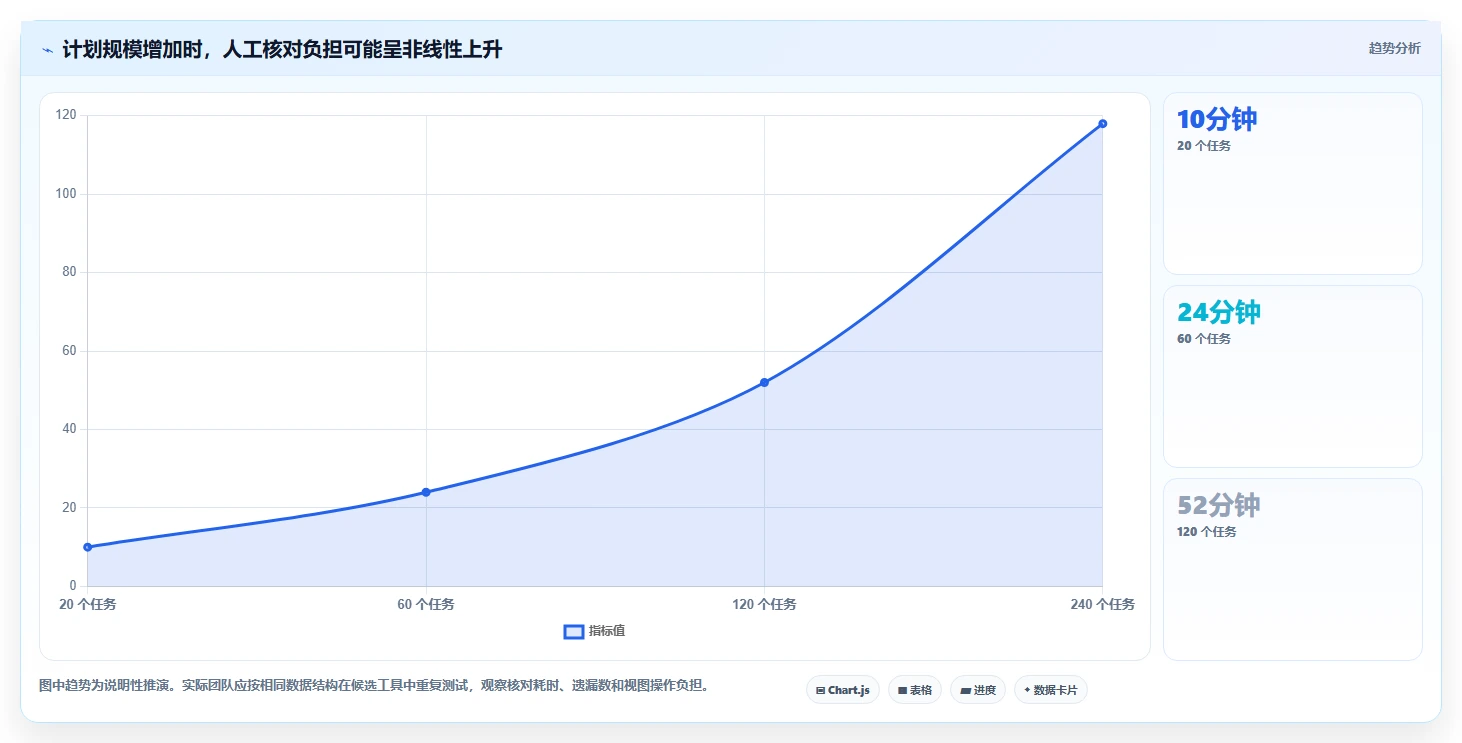Select the 数据卡片 tag chip

tap(1051, 690)
